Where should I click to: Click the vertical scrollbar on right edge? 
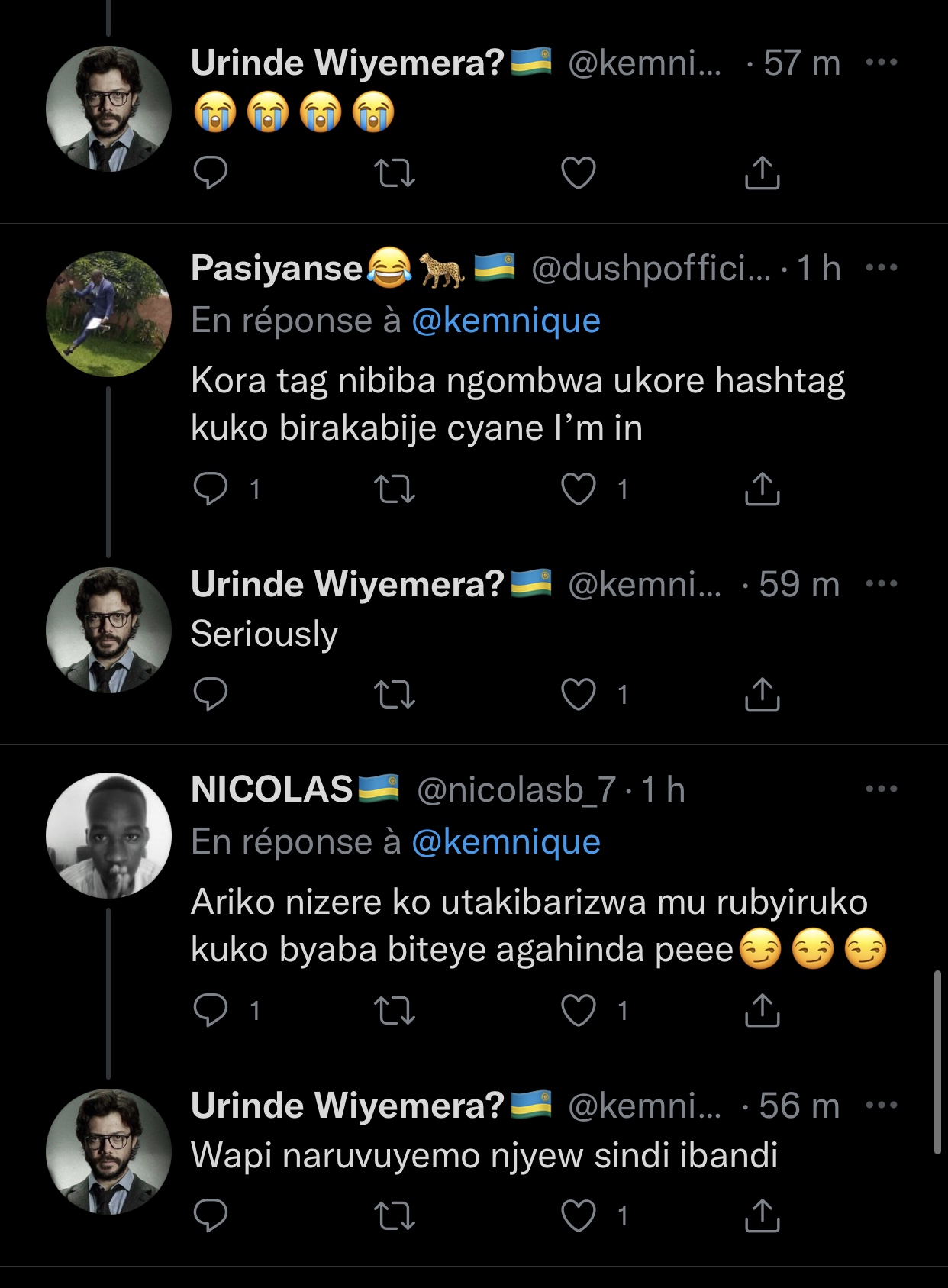(x=937, y=1061)
